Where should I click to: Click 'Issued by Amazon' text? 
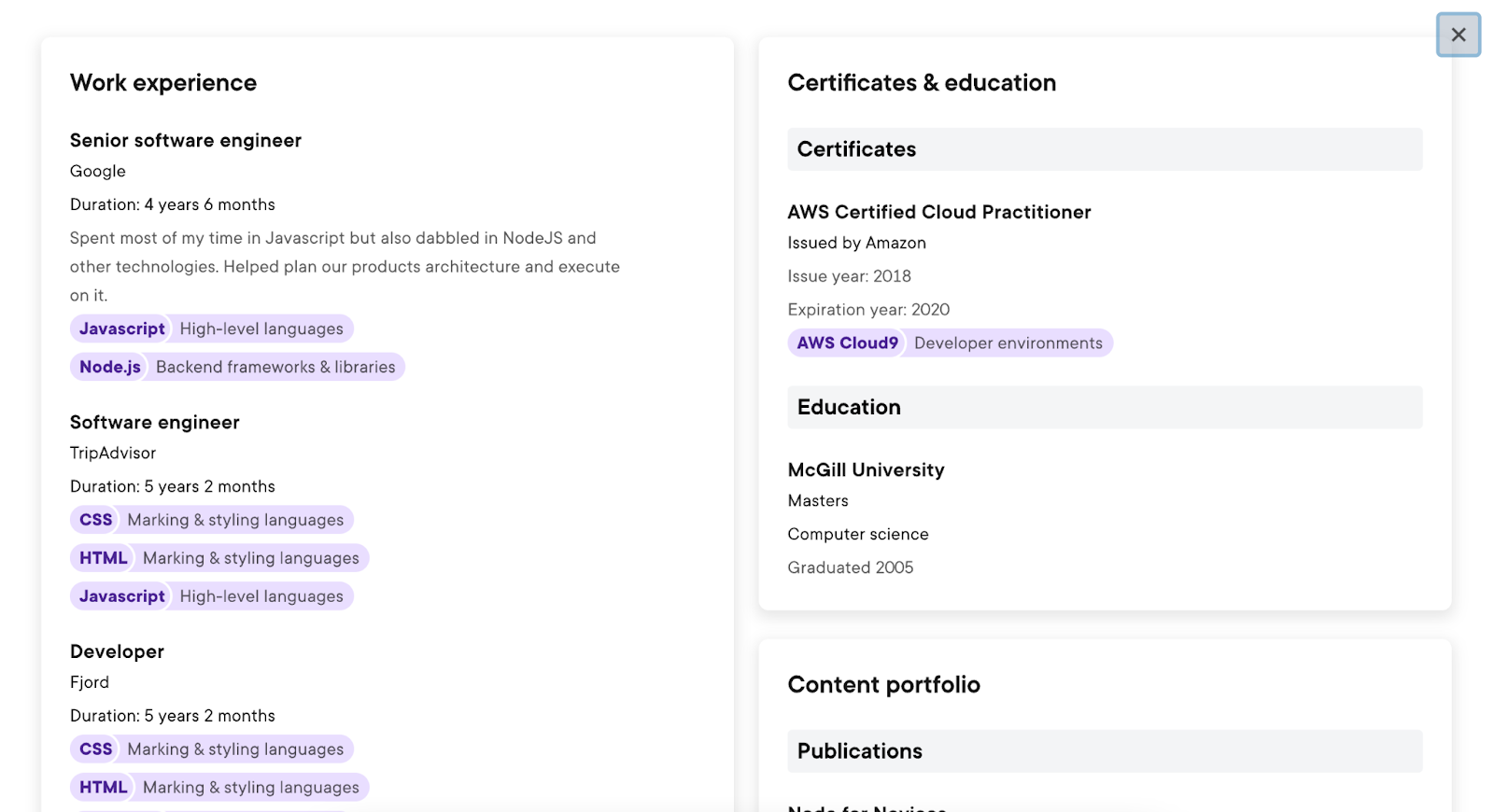[x=857, y=243]
